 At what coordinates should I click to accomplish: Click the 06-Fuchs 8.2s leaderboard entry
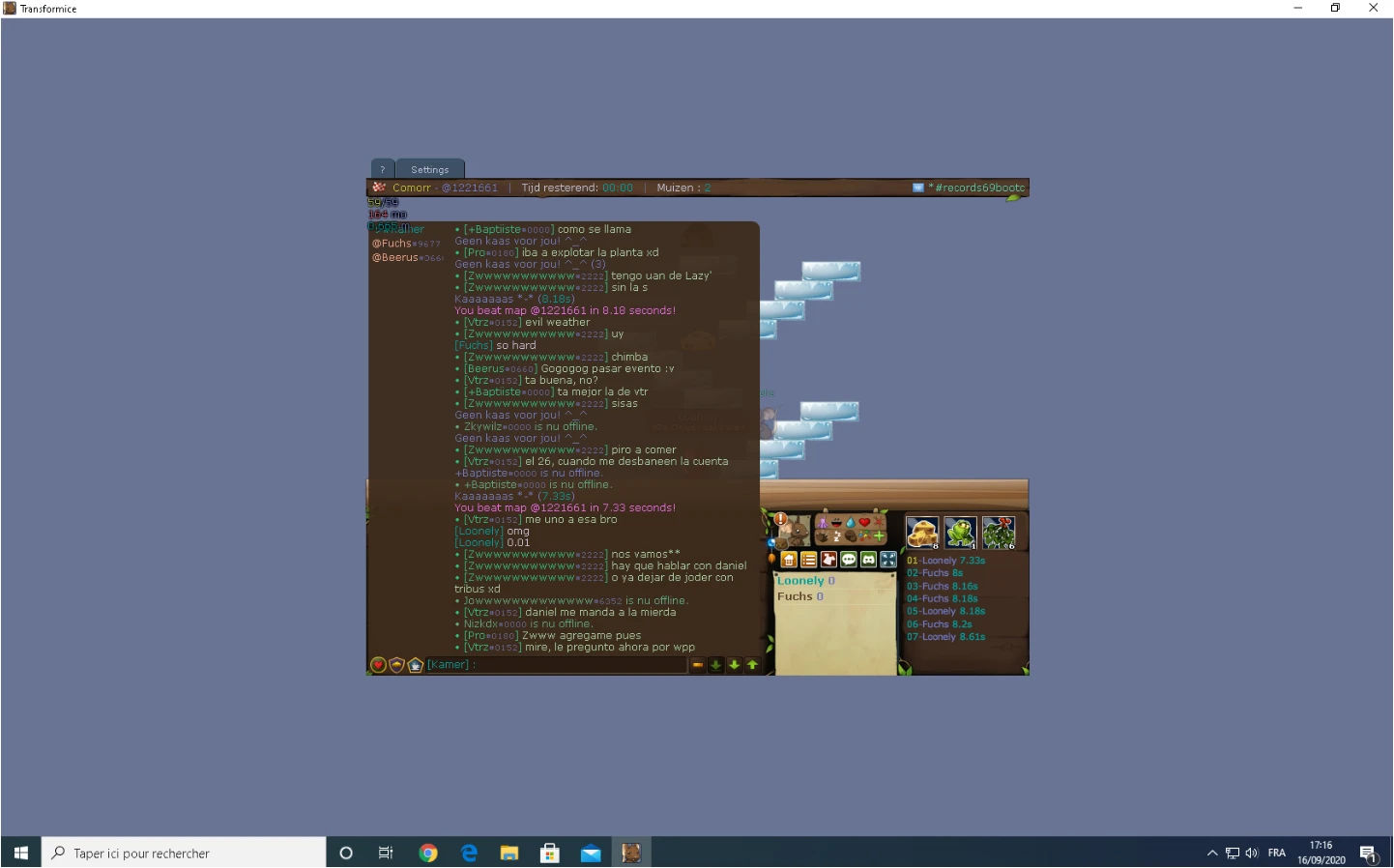click(x=940, y=624)
